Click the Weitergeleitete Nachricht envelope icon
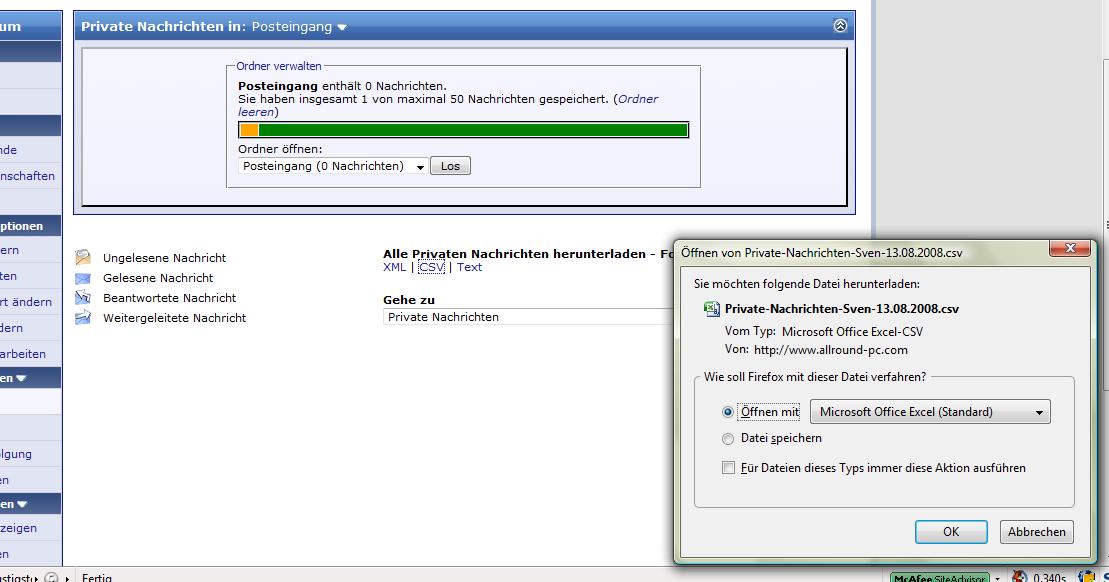1109x582 pixels. (83, 318)
